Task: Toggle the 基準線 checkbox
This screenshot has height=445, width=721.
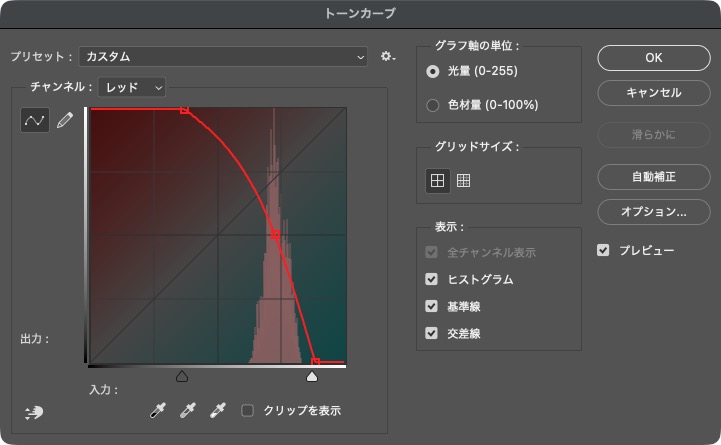Action: [x=431, y=306]
